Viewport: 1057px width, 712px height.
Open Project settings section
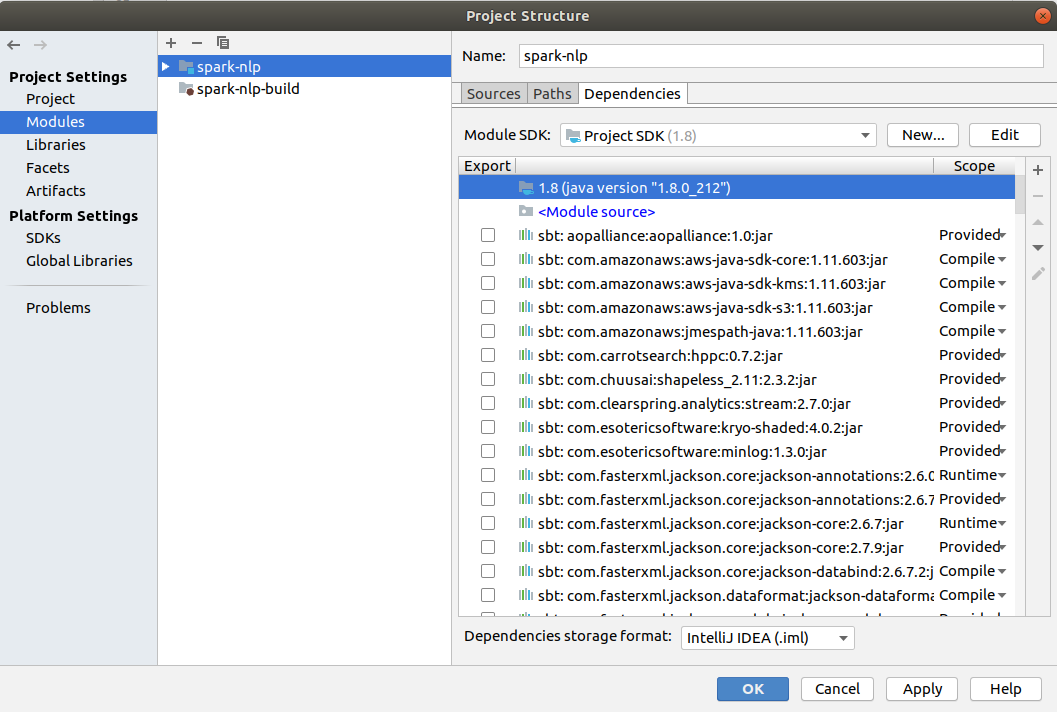tap(51, 99)
